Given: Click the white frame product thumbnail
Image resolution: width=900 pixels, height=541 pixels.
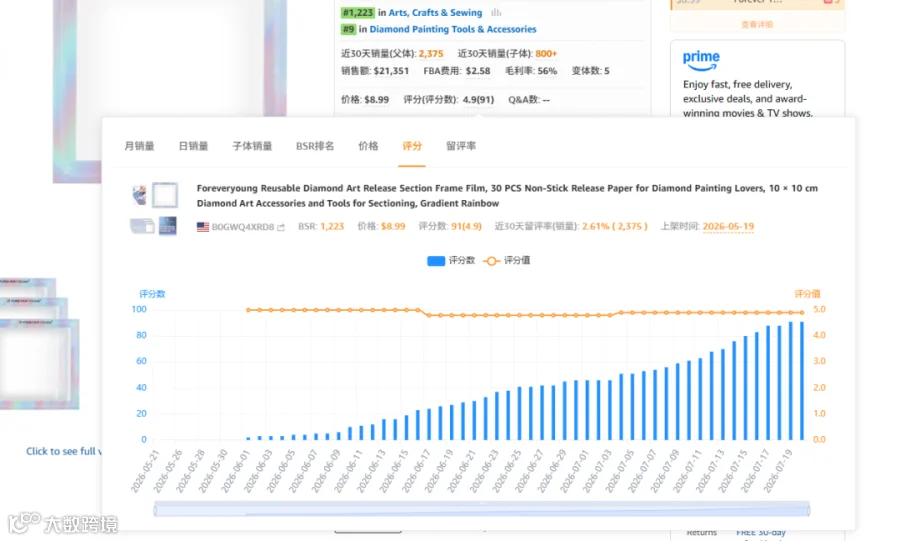Looking at the screenshot, I should (x=165, y=195).
